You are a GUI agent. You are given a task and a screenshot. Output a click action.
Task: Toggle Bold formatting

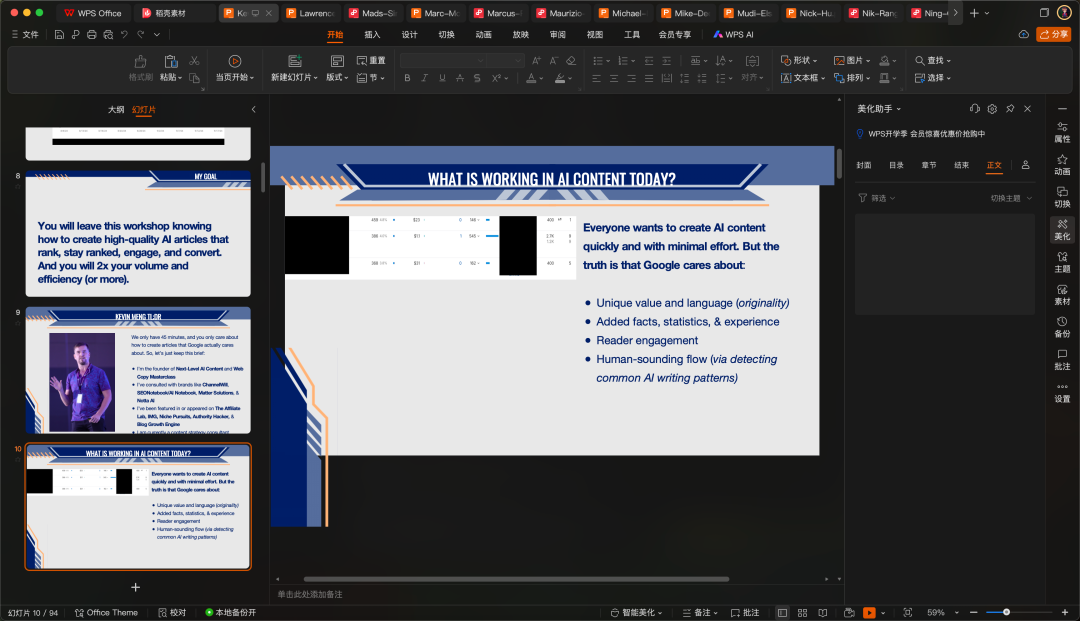[x=407, y=78]
